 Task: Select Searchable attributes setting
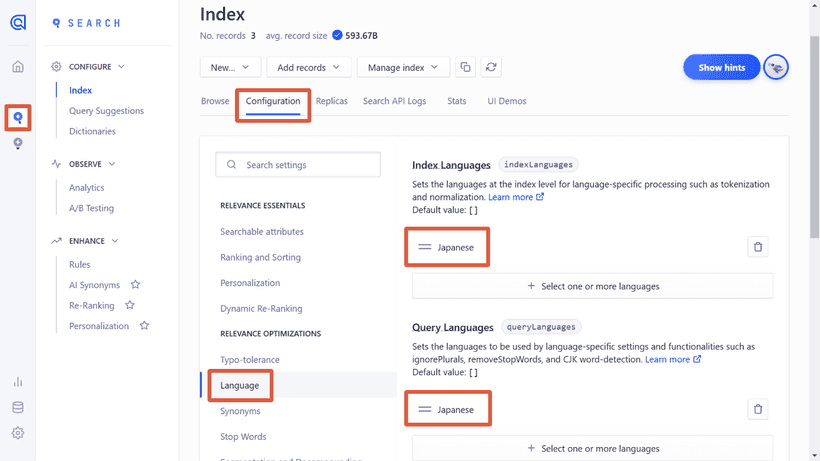[x=261, y=232]
